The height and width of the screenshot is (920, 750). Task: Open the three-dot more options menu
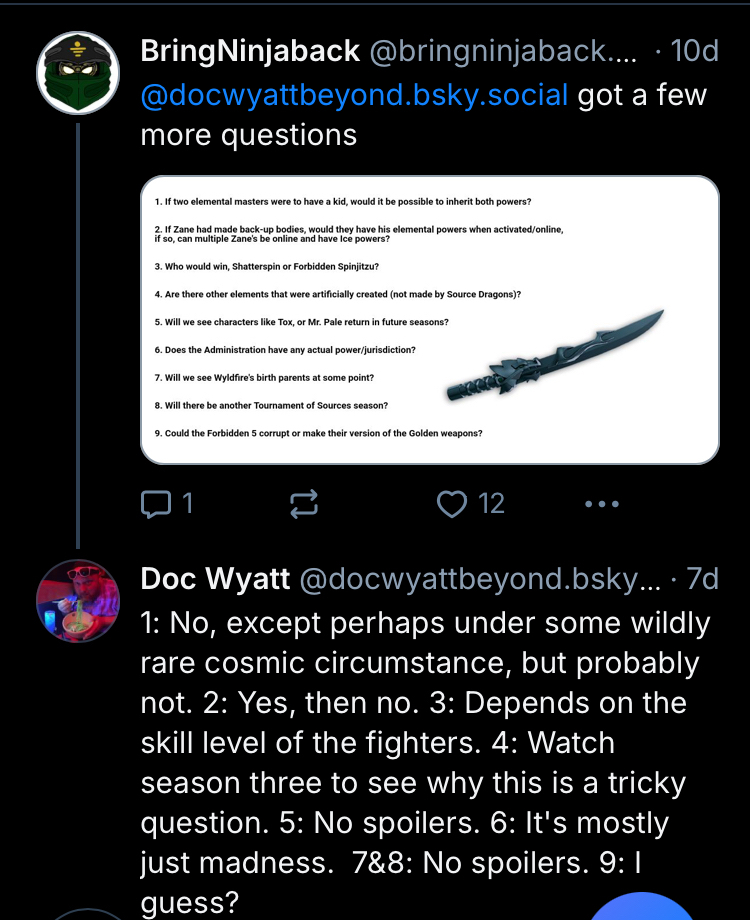602,504
